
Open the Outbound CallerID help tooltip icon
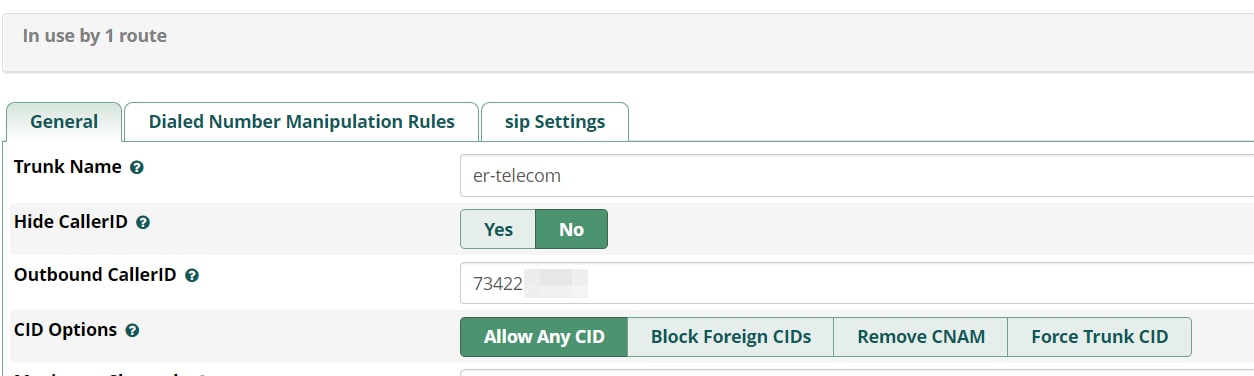coord(192,275)
